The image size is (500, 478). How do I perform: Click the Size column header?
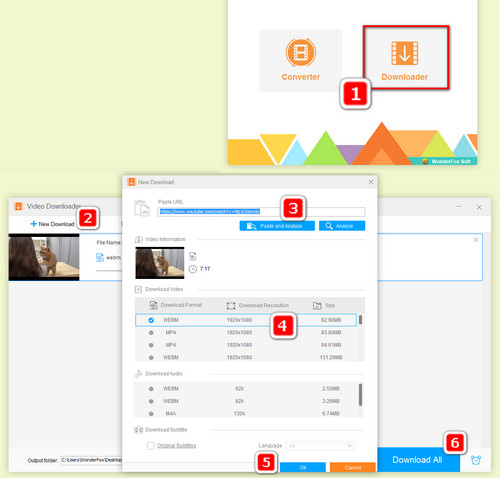[324, 305]
